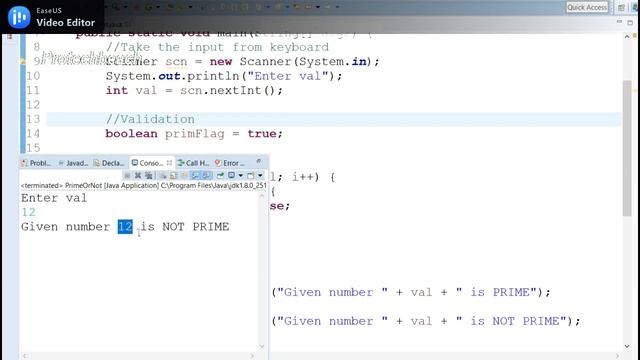Toggle show console when standard error changes

click(207, 176)
